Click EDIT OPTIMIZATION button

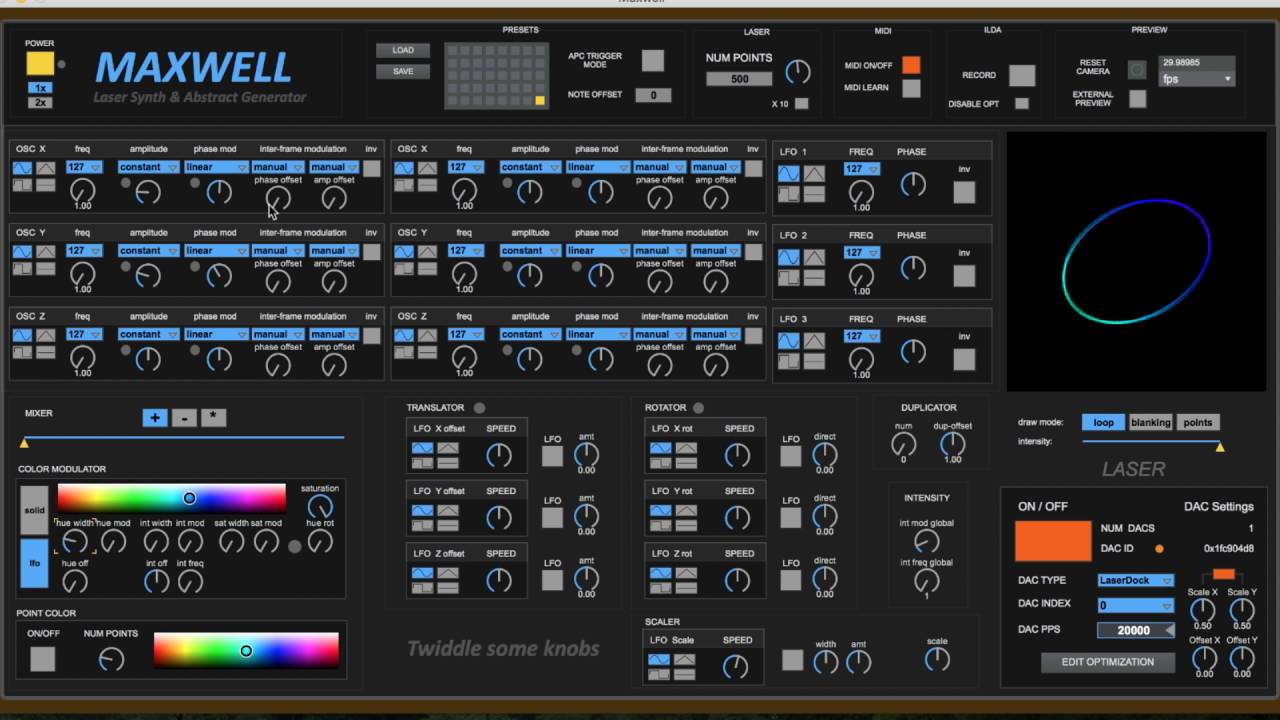[x=1107, y=662]
